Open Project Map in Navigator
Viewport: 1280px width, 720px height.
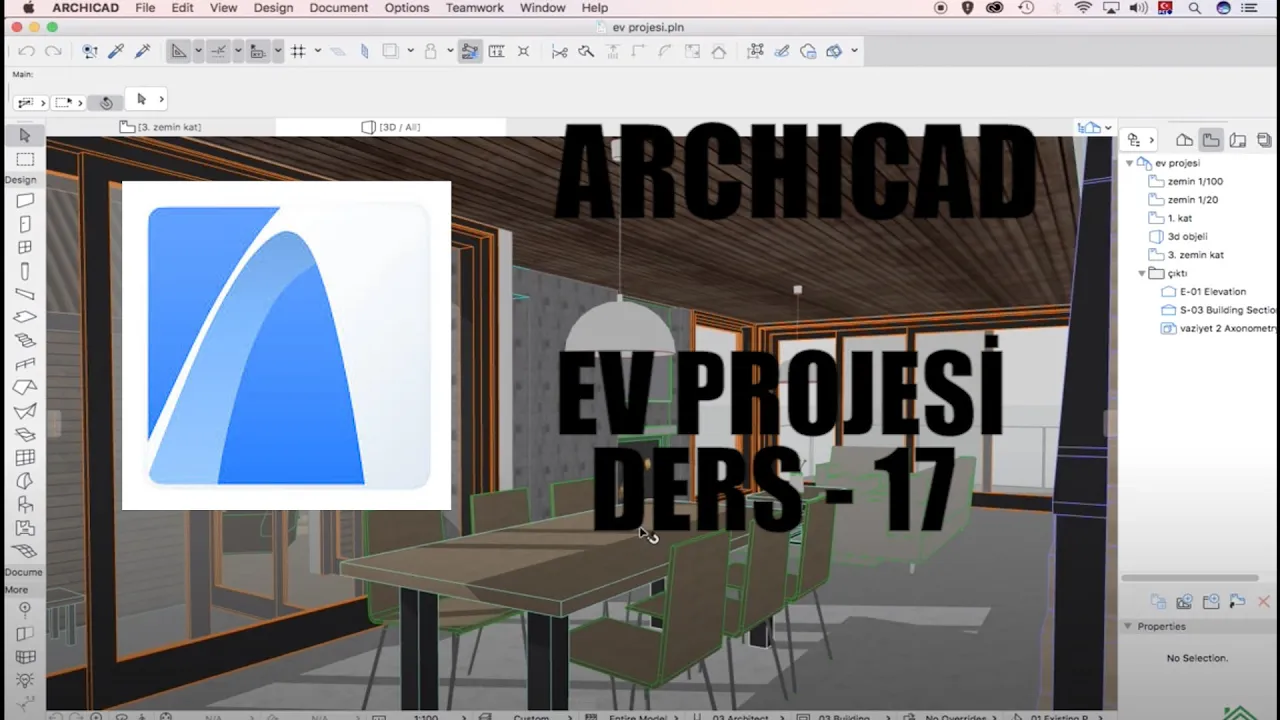(1184, 140)
